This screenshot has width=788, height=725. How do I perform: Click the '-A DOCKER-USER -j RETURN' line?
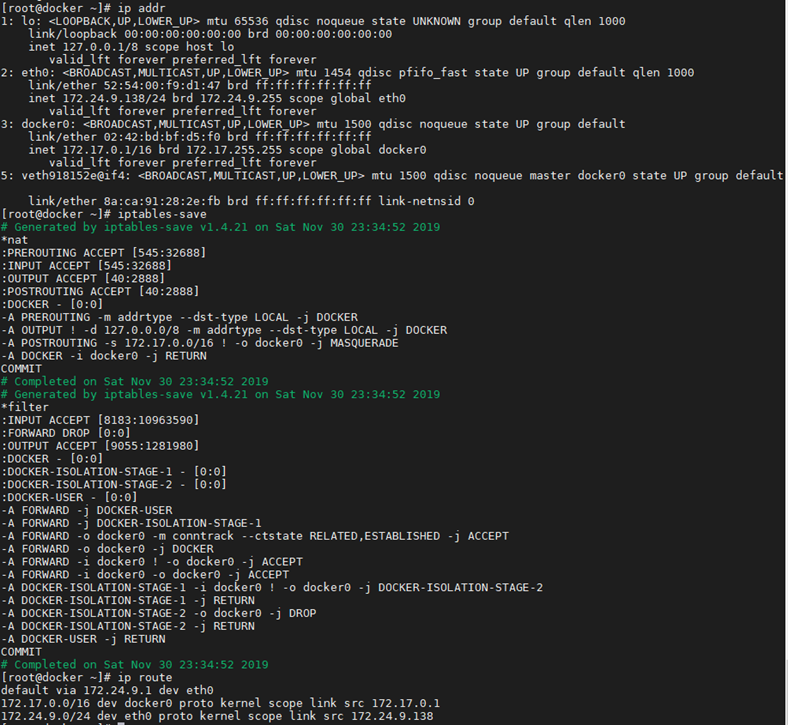(x=83, y=639)
